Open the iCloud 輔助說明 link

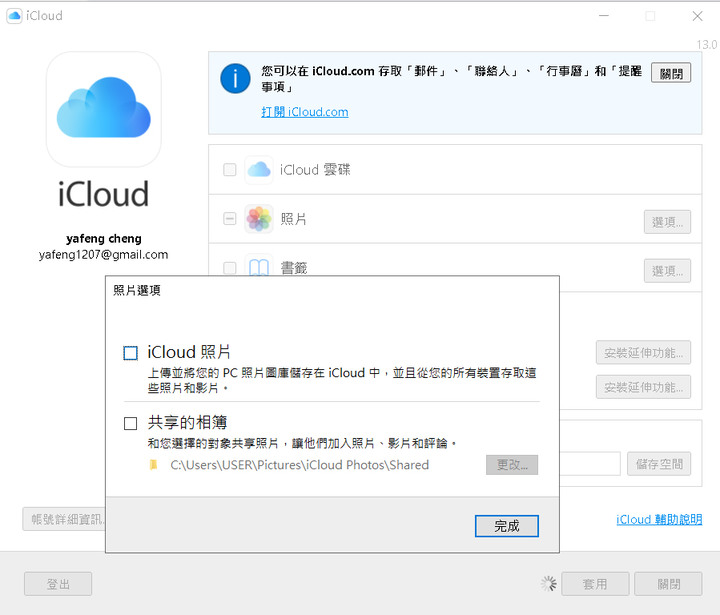659,519
